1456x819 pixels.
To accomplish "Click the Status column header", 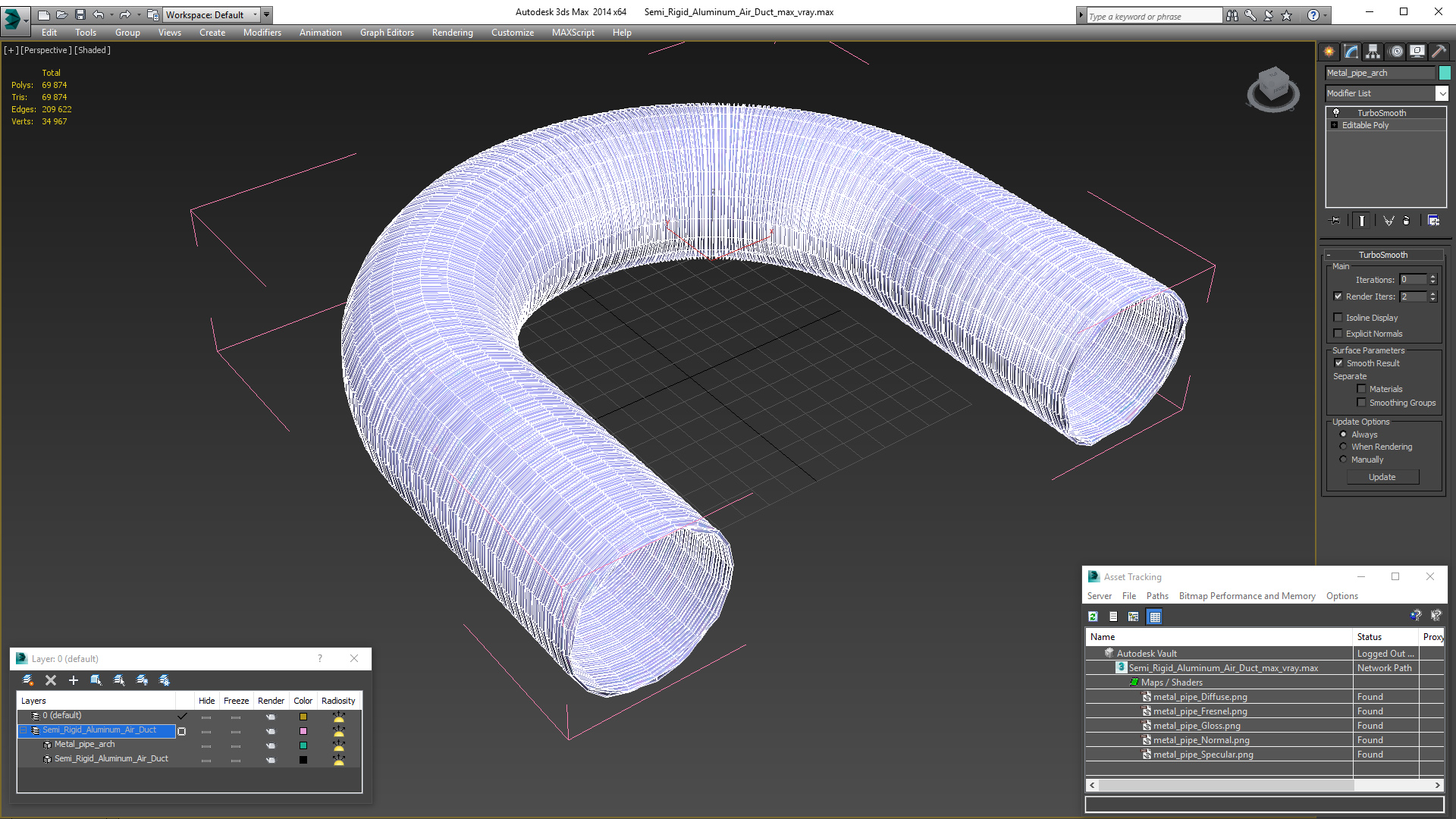I will (x=1385, y=637).
